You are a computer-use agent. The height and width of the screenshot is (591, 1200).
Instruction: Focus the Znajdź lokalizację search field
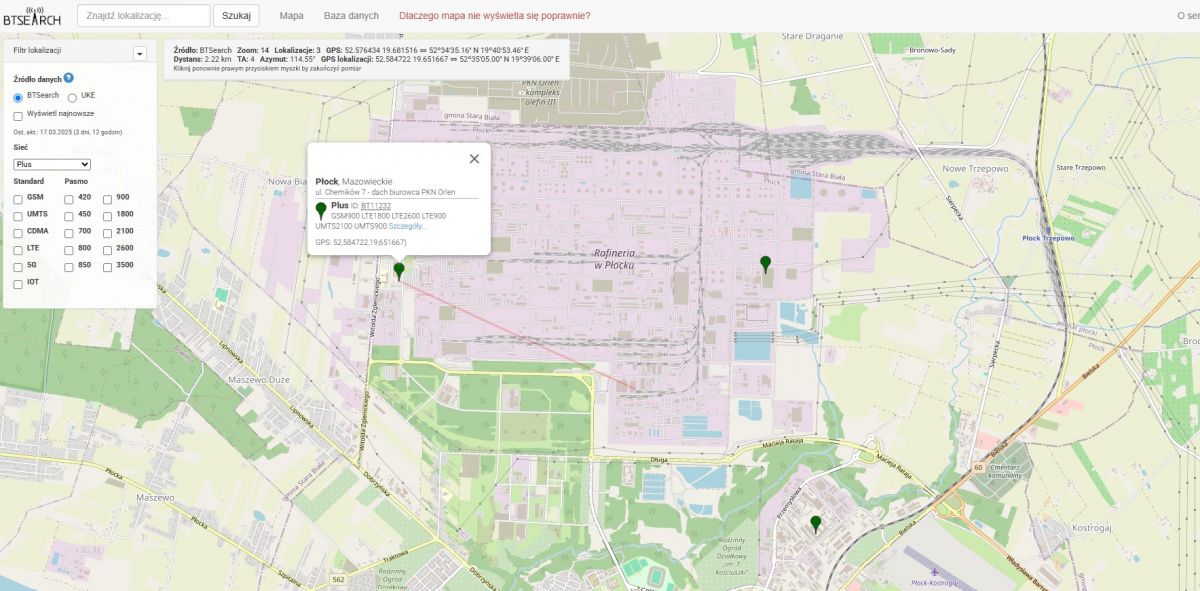143,16
